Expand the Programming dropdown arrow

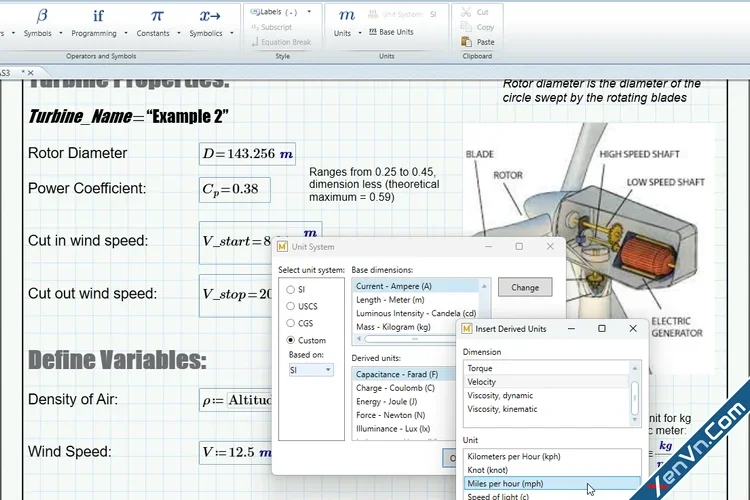tap(126, 33)
